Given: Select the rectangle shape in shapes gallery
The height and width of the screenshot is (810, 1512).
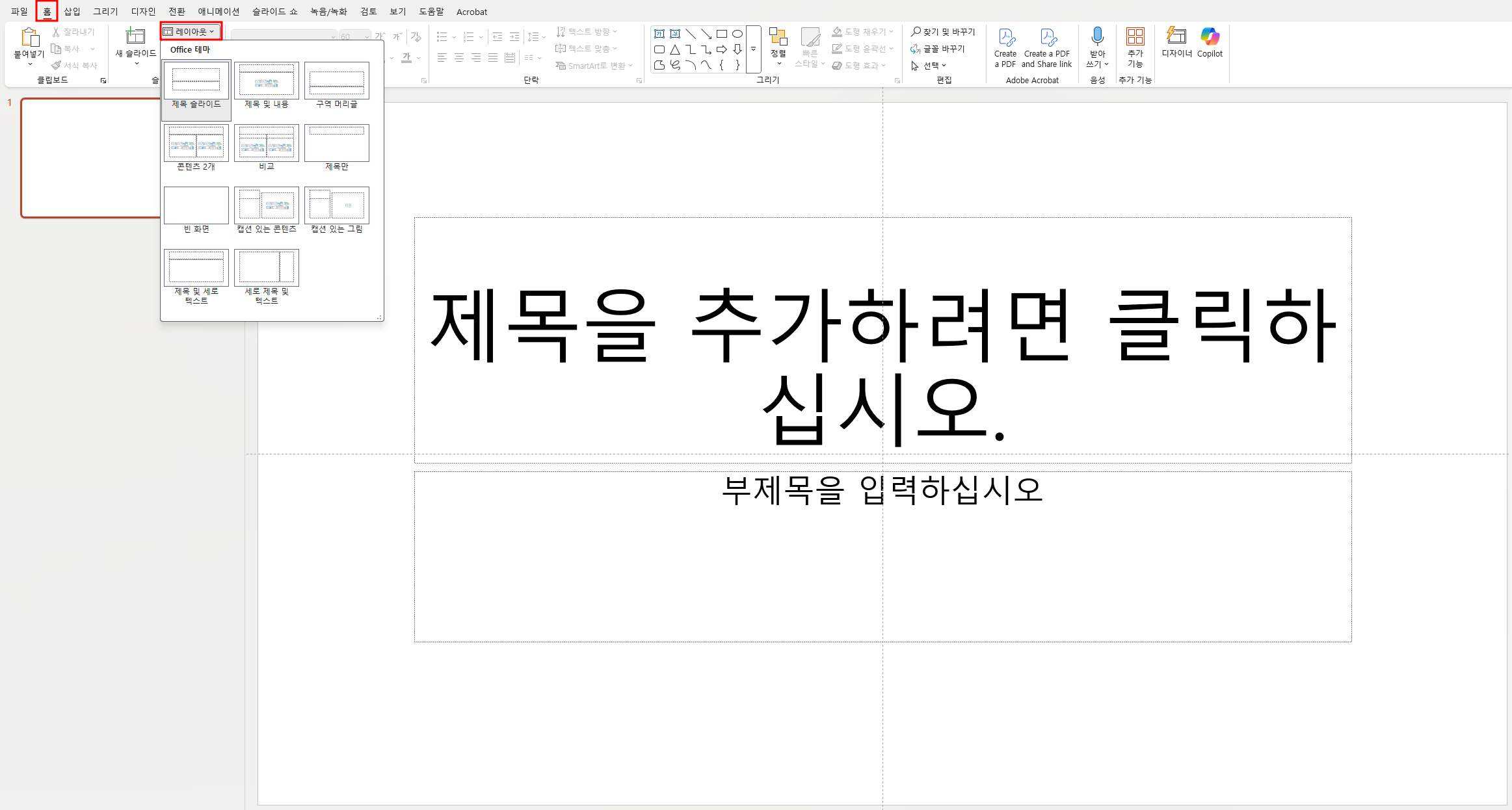Looking at the screenshot, I should [722, 34].
